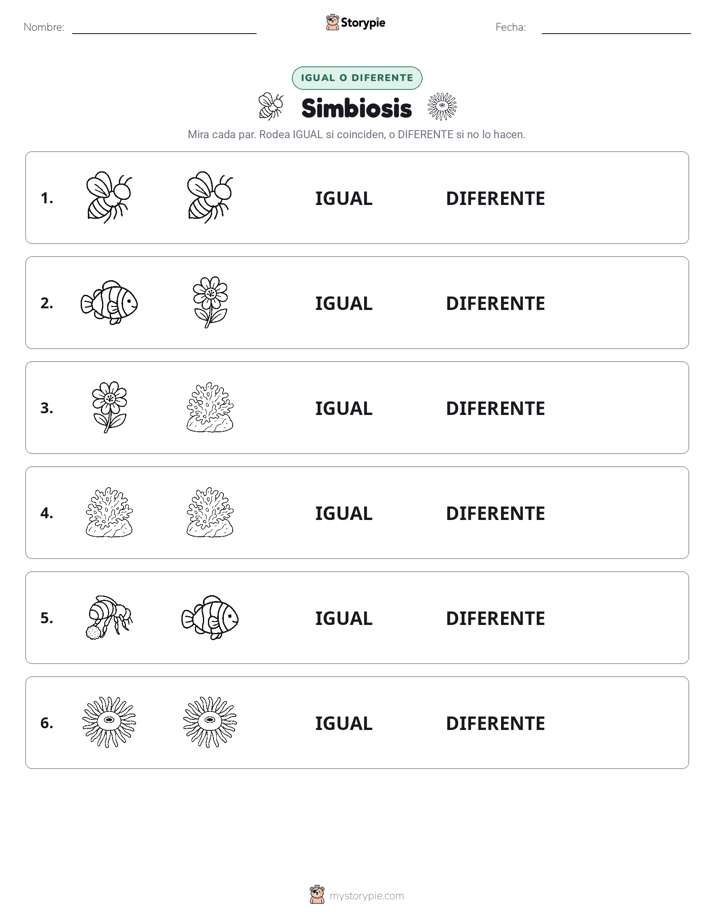This screenshot has width=714, height=924.
Task: Click the second sea anemone in row 6
Action: 210,722
